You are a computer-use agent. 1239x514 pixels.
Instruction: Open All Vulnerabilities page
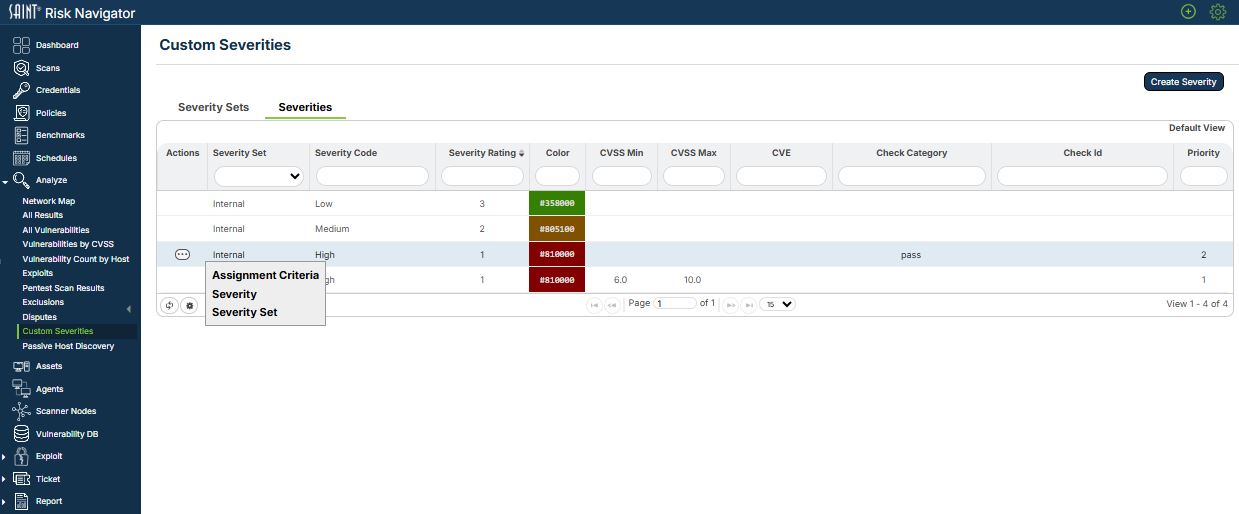(x=55, y=230)
